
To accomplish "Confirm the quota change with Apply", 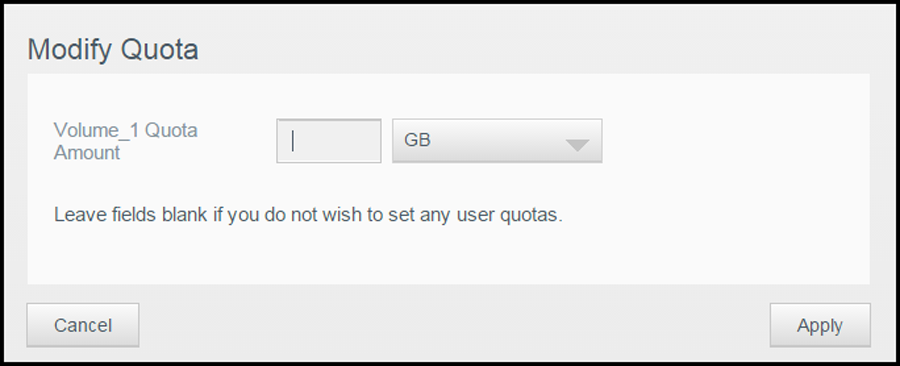I will pyautogui.click(x=820, y=325).
